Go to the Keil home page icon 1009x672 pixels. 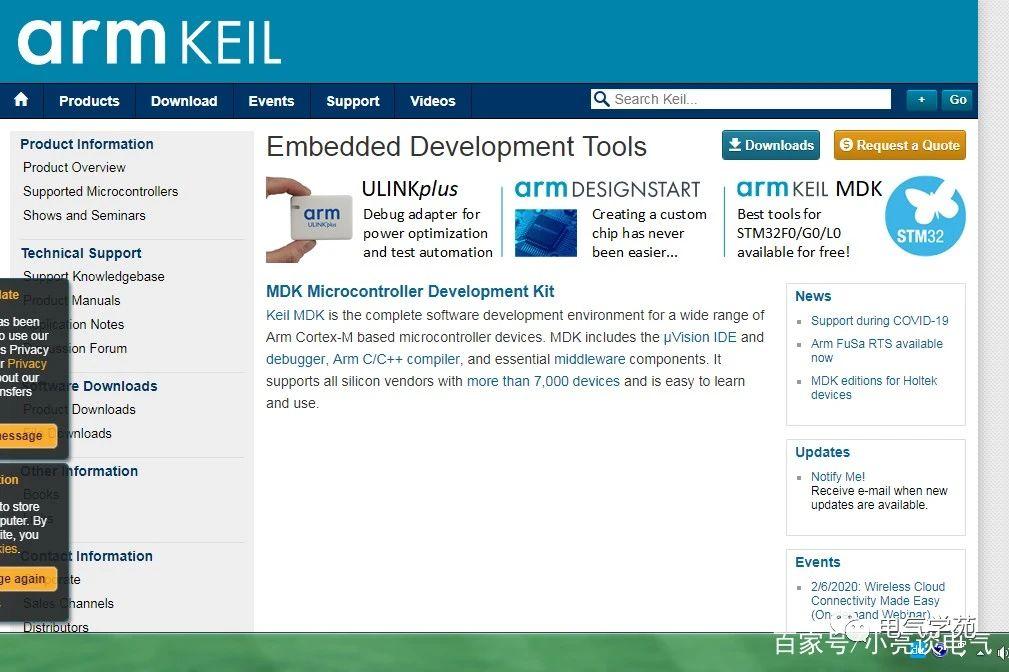(x=21, y=100)
